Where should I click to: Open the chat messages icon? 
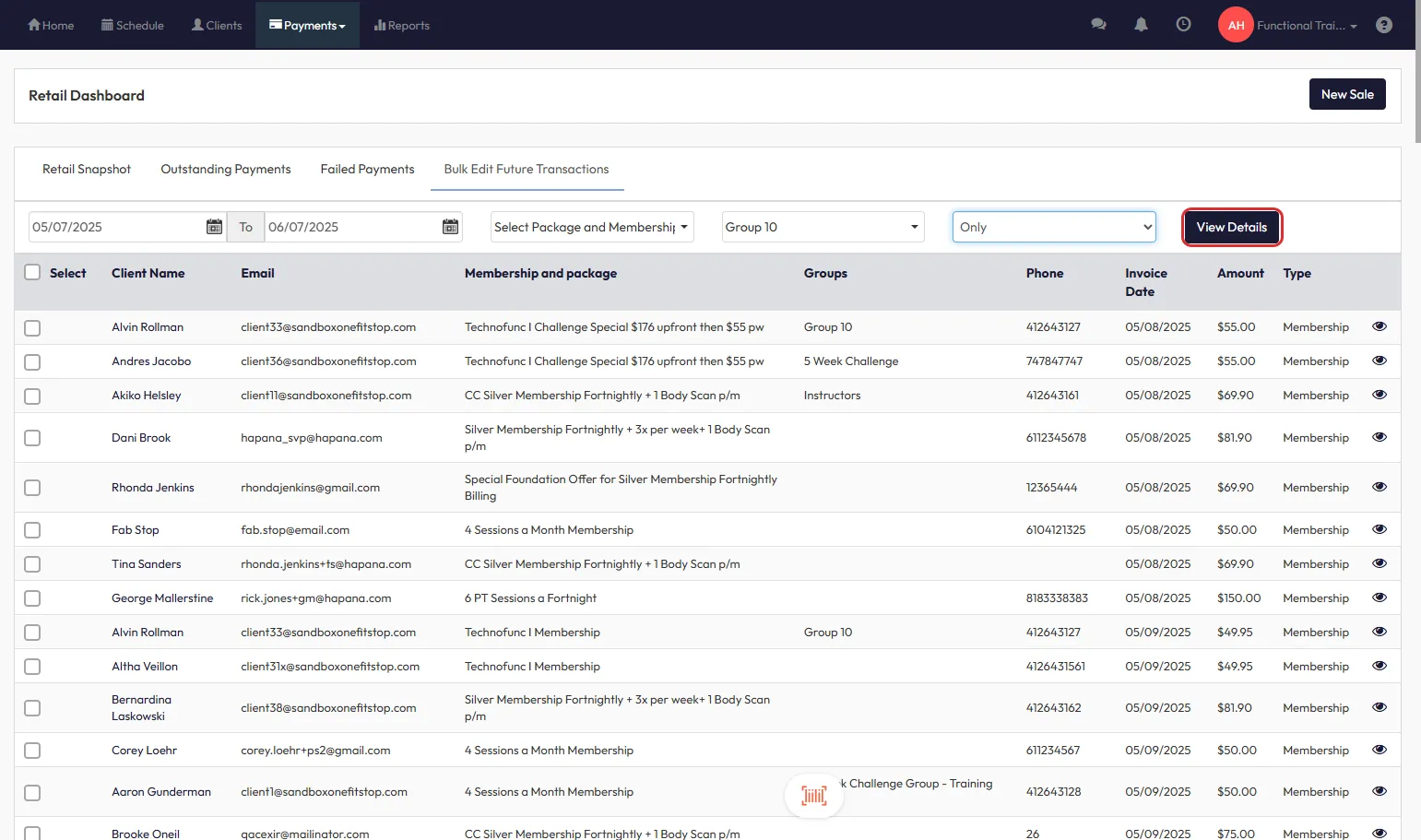click(x=1098, y=25)
